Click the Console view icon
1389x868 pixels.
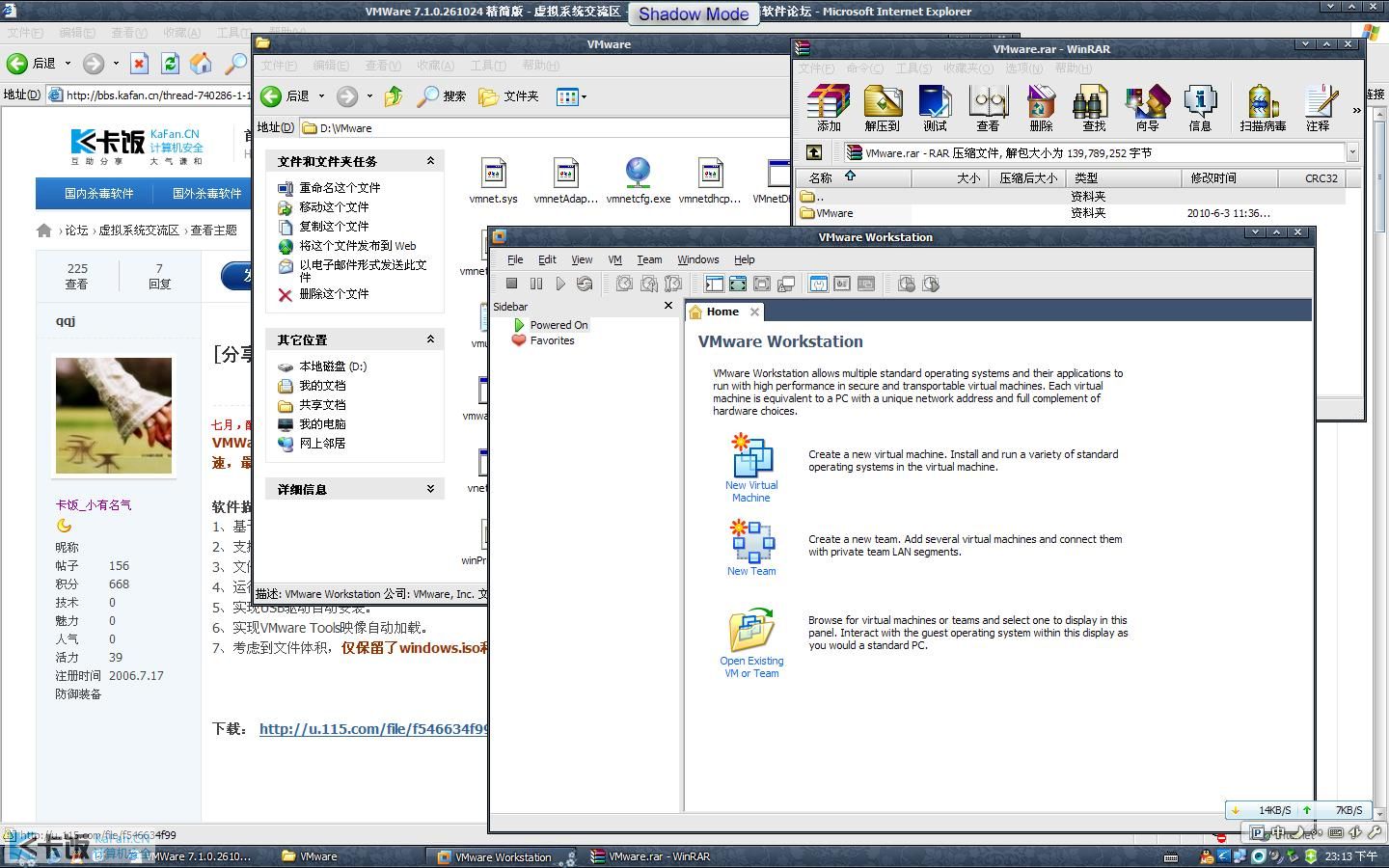click(x=866, y=284)
